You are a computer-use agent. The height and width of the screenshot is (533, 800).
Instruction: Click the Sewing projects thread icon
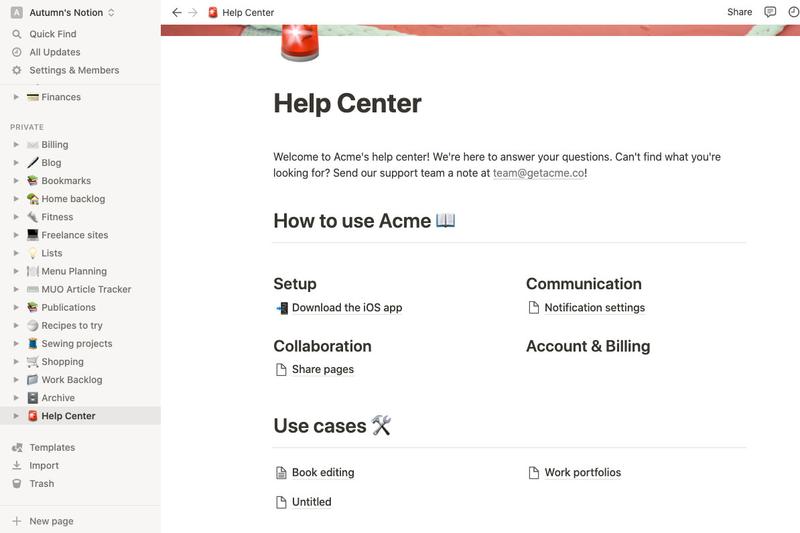tap(33, 344)
